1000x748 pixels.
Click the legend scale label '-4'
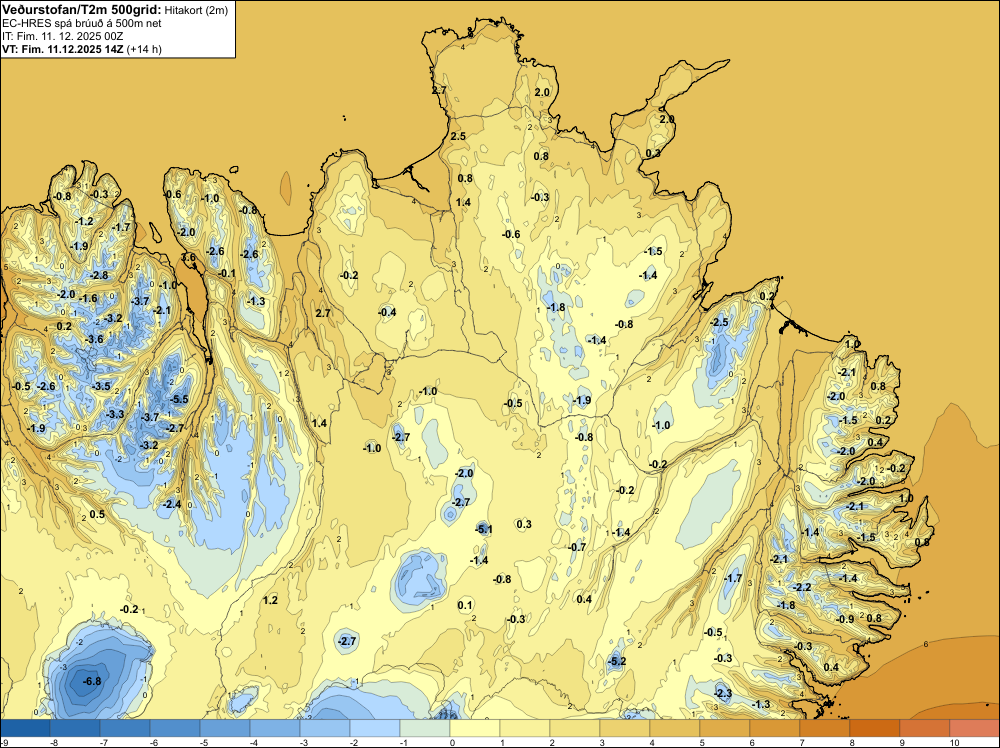point(253,742)
